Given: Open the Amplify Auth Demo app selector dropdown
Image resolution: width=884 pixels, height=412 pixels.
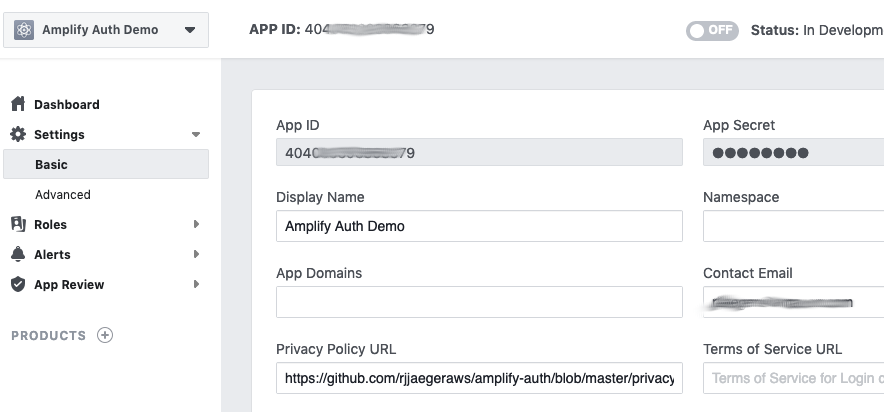Looking at the screenshot, I should click(106, 30).
